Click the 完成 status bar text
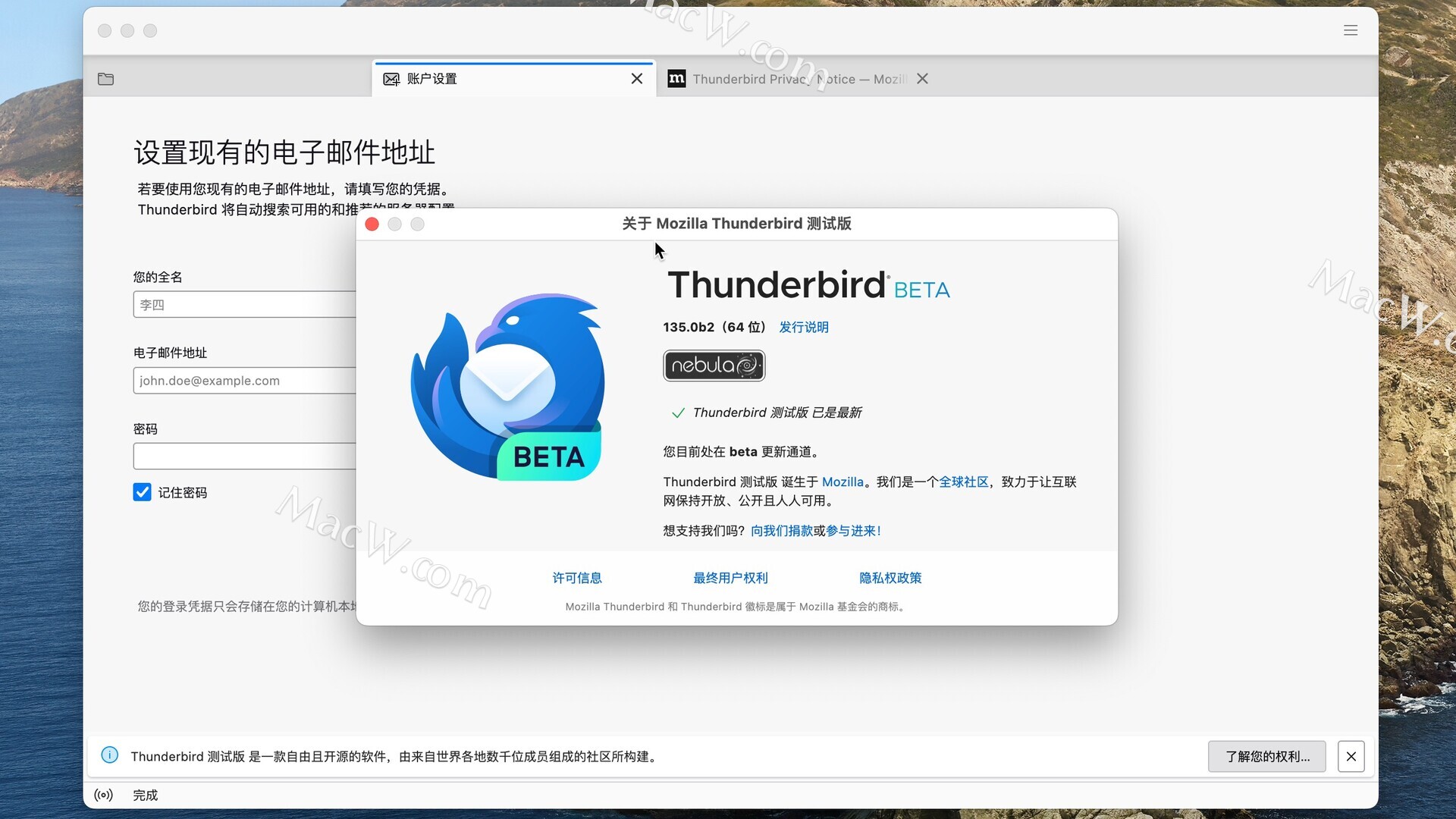Image resolution: width=1456 pixels, height=819 pixels. click(146, 795)
